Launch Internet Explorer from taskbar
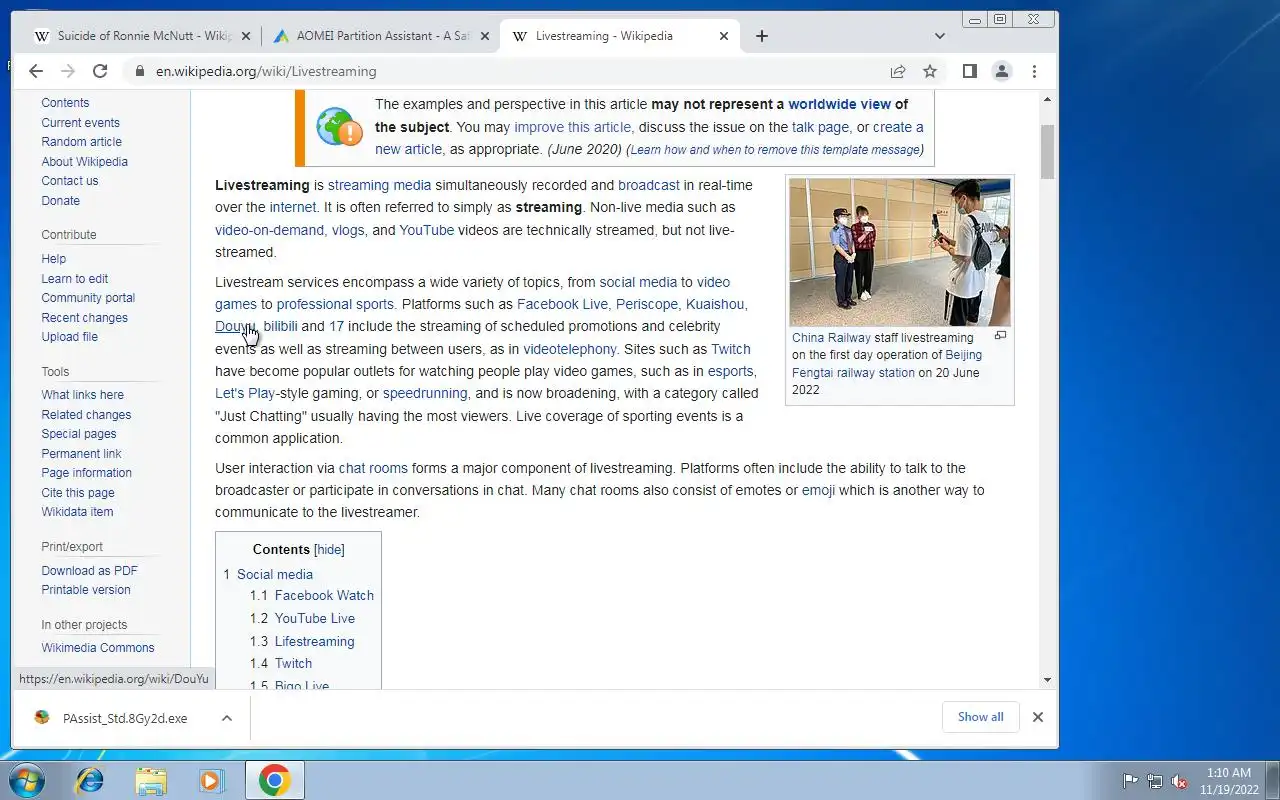Image resolution: width=1280 pixels, height=800 pixels. click(x=90, y=779)
